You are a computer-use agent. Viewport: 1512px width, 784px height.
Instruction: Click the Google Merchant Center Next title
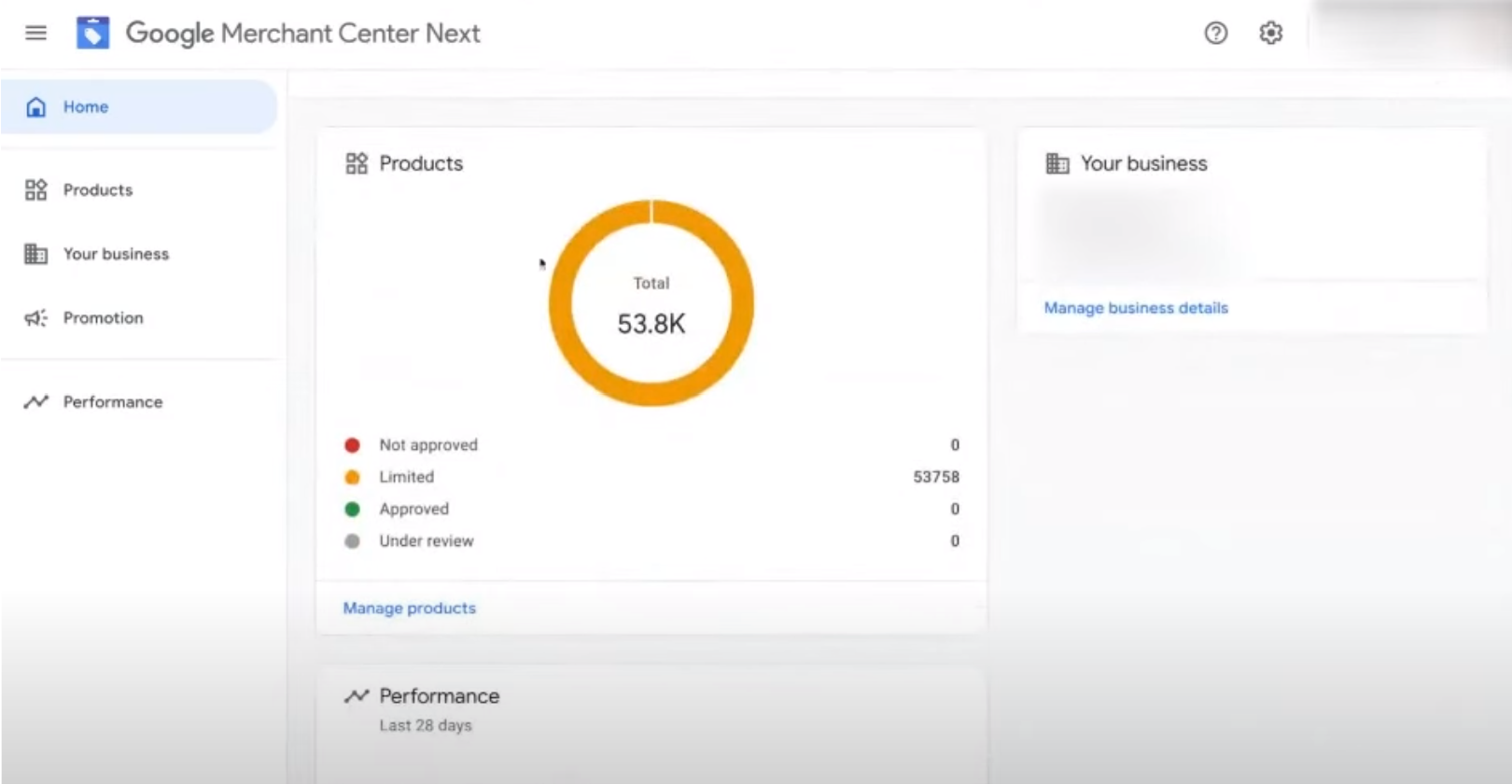pos(303,34)
